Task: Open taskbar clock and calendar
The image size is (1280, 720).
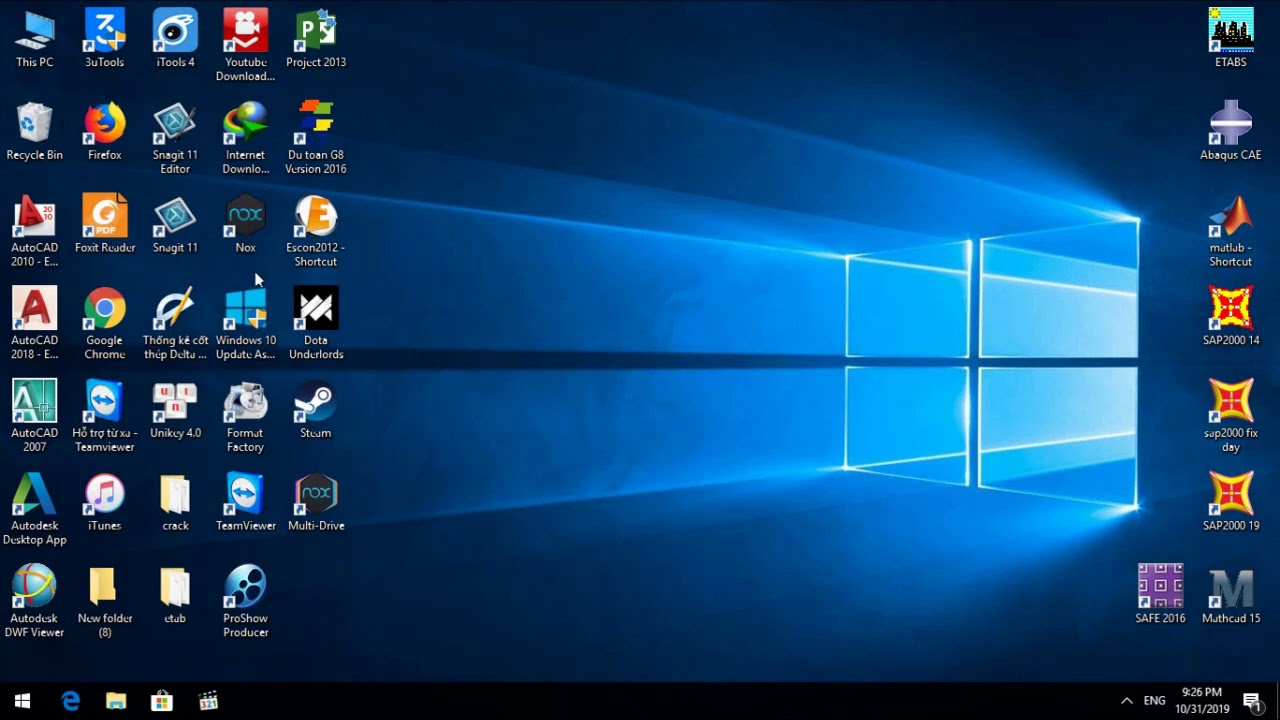Action: tap(1202, 701)
